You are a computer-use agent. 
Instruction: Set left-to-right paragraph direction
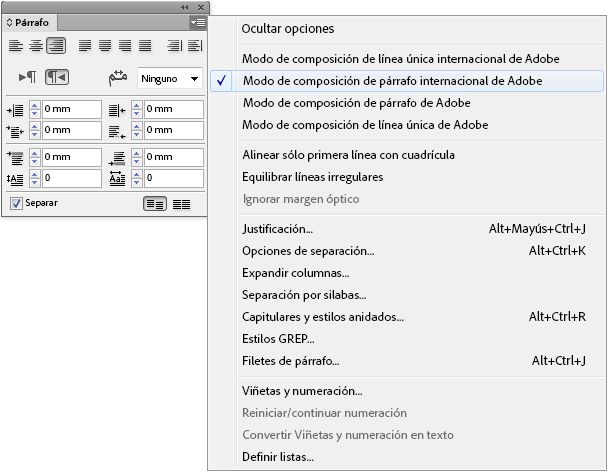27,77
